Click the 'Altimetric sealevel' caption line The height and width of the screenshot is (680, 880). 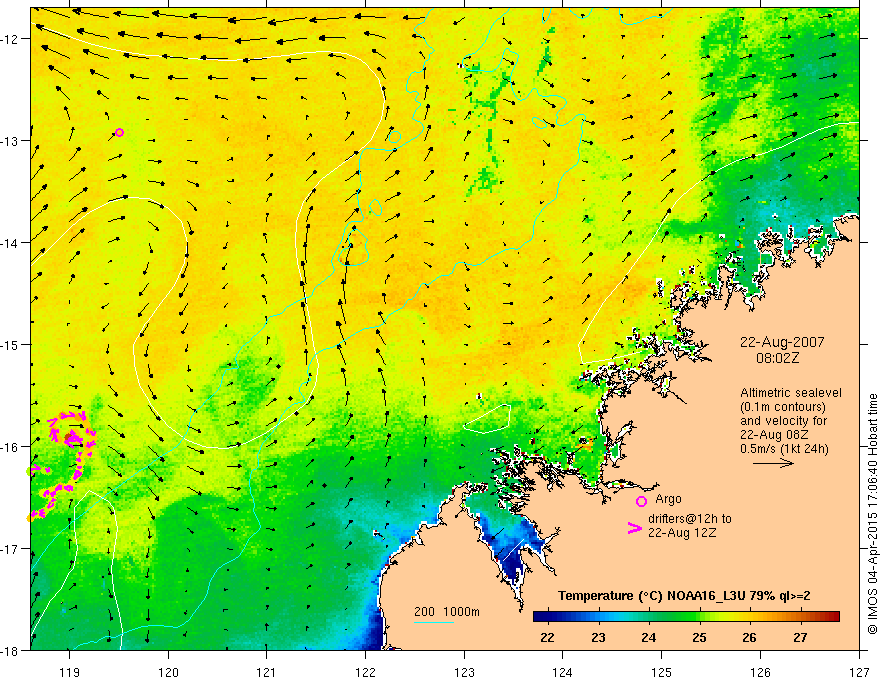(791, 393)
